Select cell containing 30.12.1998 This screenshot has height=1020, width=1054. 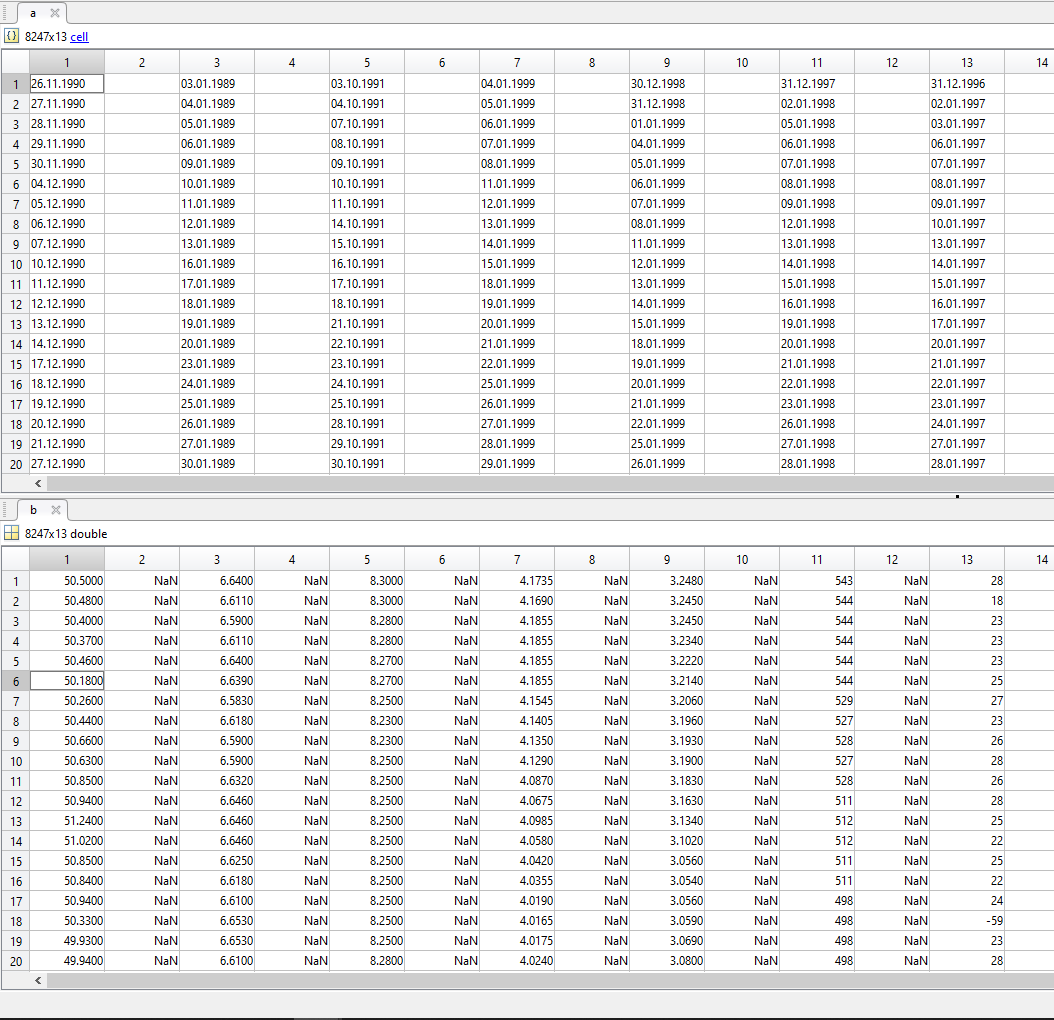pos(667,83)
